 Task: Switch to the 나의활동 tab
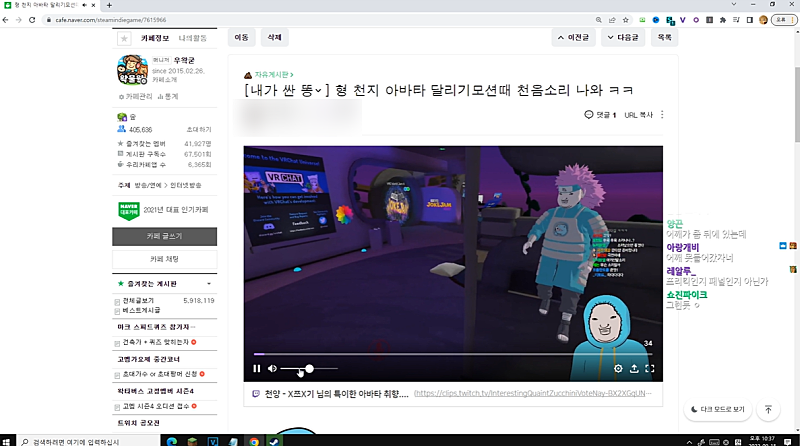pyautogui.click(x=192, y=38)
